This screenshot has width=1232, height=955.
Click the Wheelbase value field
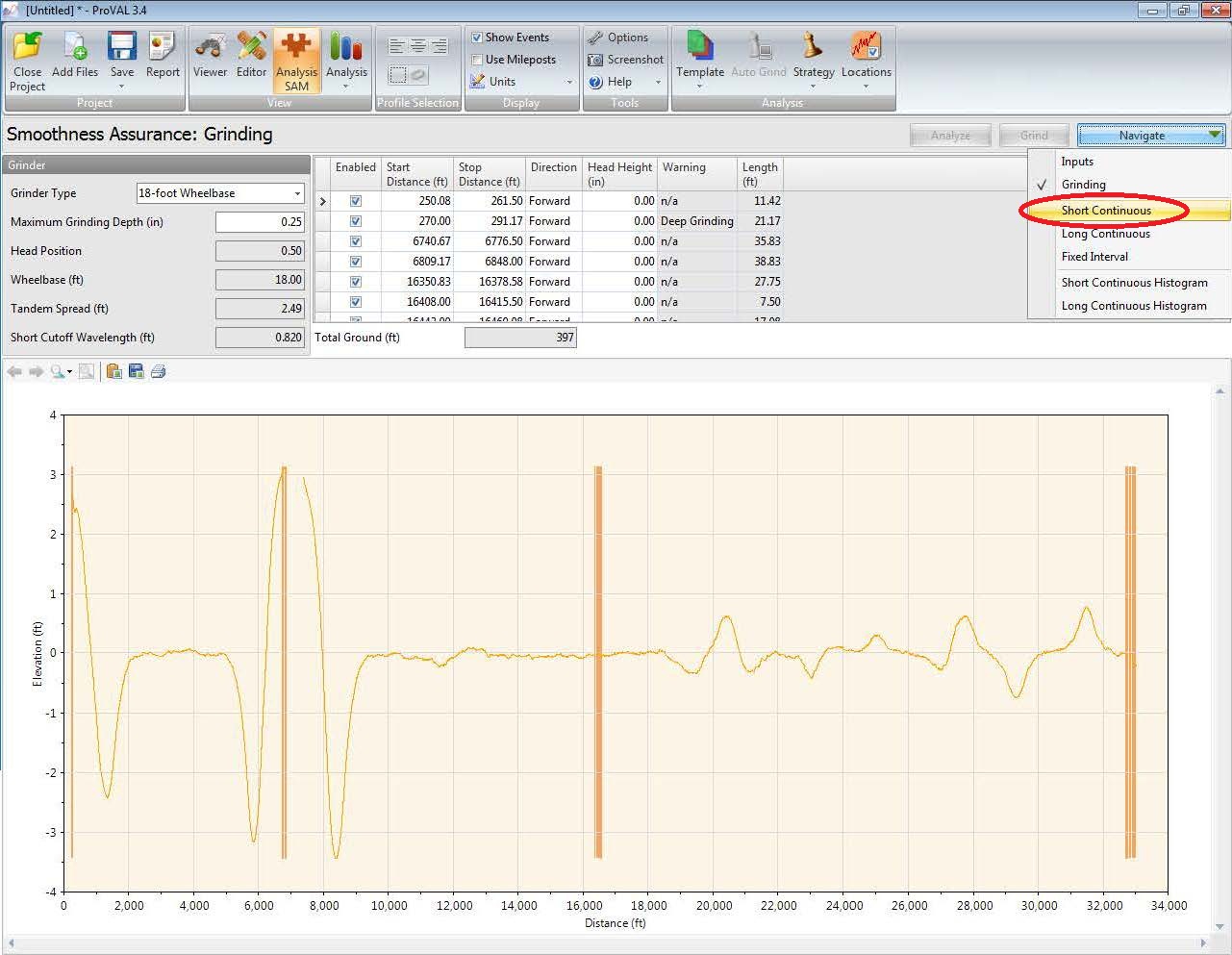(260, 280)
